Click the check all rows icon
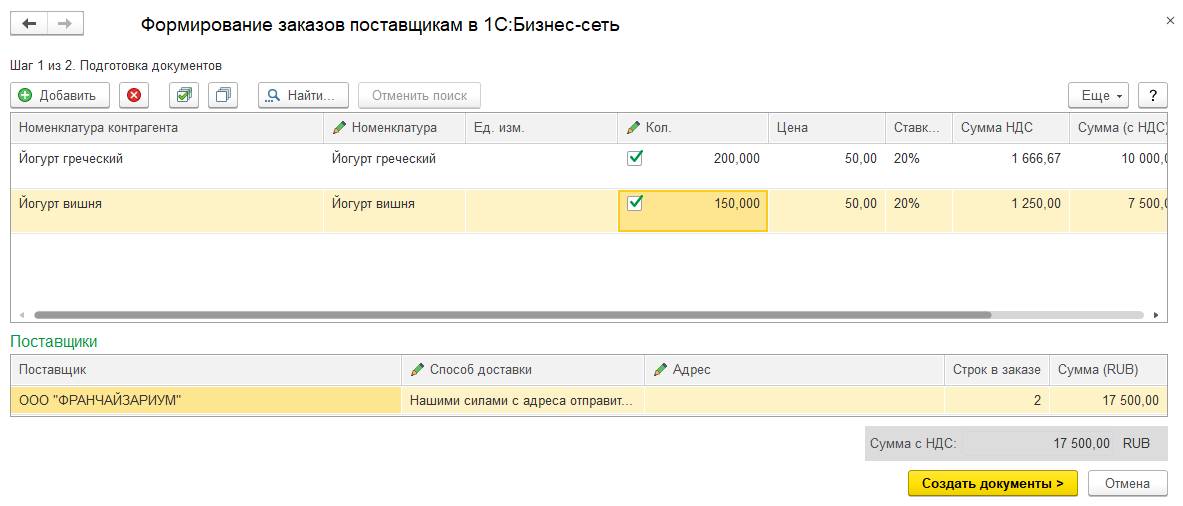 (x=183, y=95)
